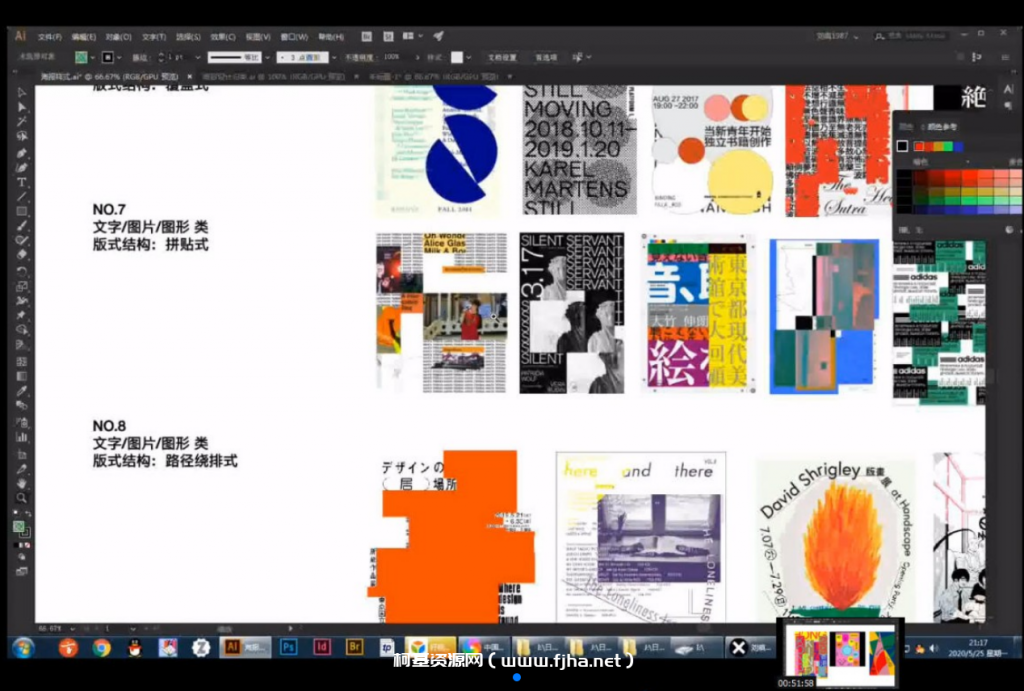Screen dimensions: 1024x691
Task: Select the Scale tool
Action: 22,285
